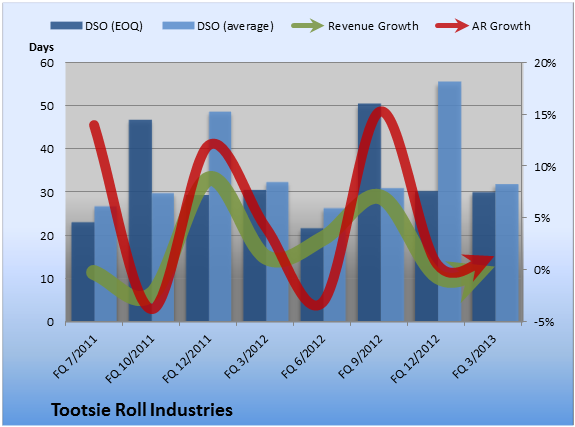
Task: Click the 'FQ 12/2011' axis label
Action: point(187,360)
